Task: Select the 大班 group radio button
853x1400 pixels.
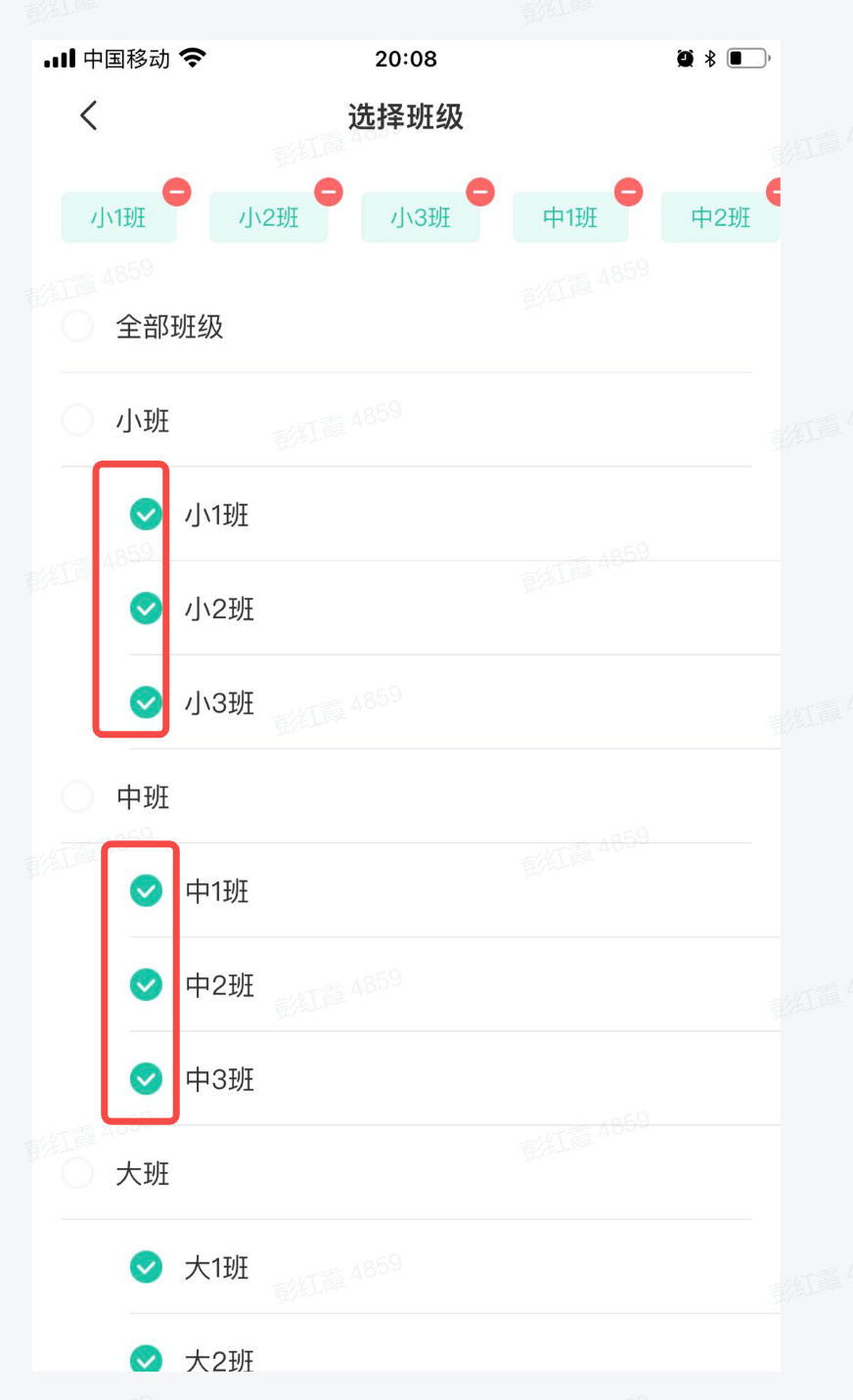Action: point(77,1173)
